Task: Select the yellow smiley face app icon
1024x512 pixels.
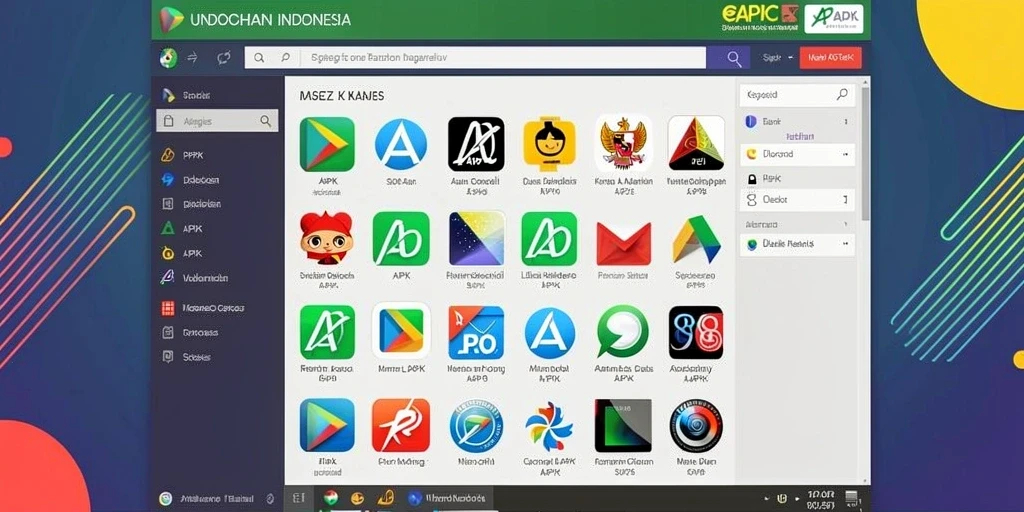Action: pos(550,144)
